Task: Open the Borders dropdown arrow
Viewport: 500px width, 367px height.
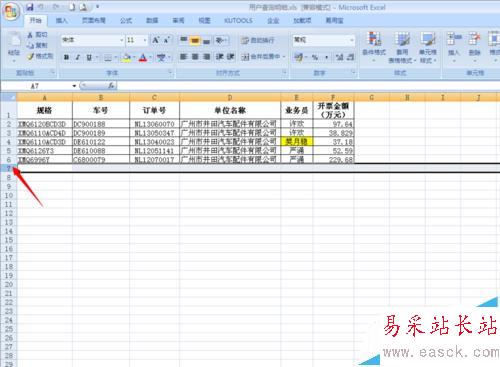Action: [116, 58]
